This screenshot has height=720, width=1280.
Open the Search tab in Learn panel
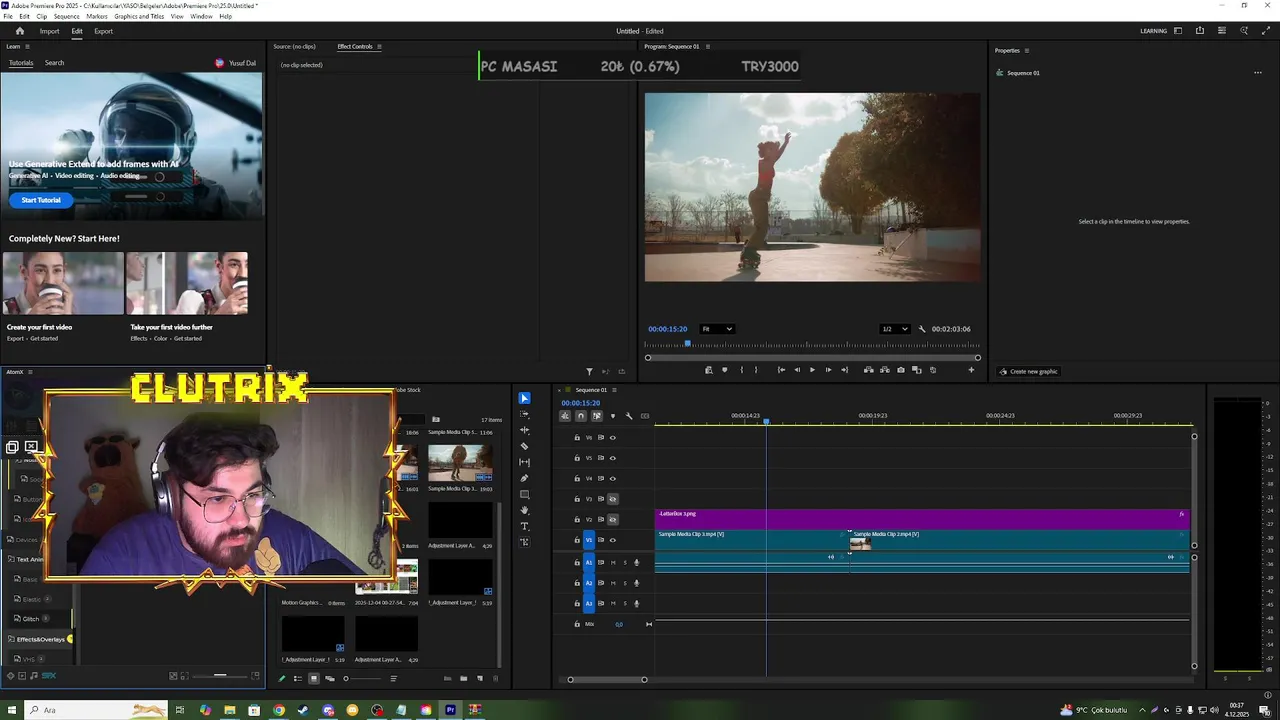click(54, 63)
